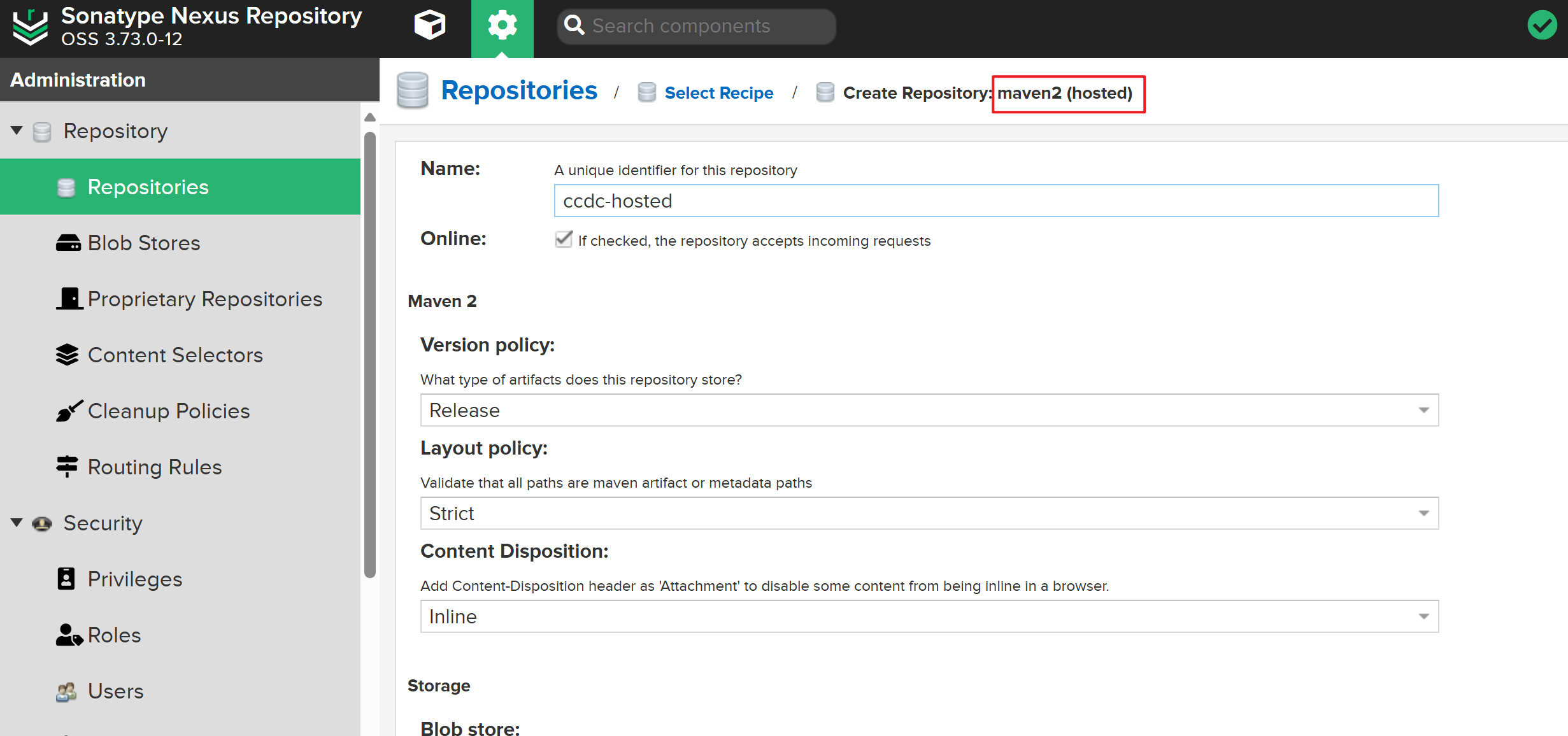
Task: Open the Administration gear icon
Action: point(502,25)
